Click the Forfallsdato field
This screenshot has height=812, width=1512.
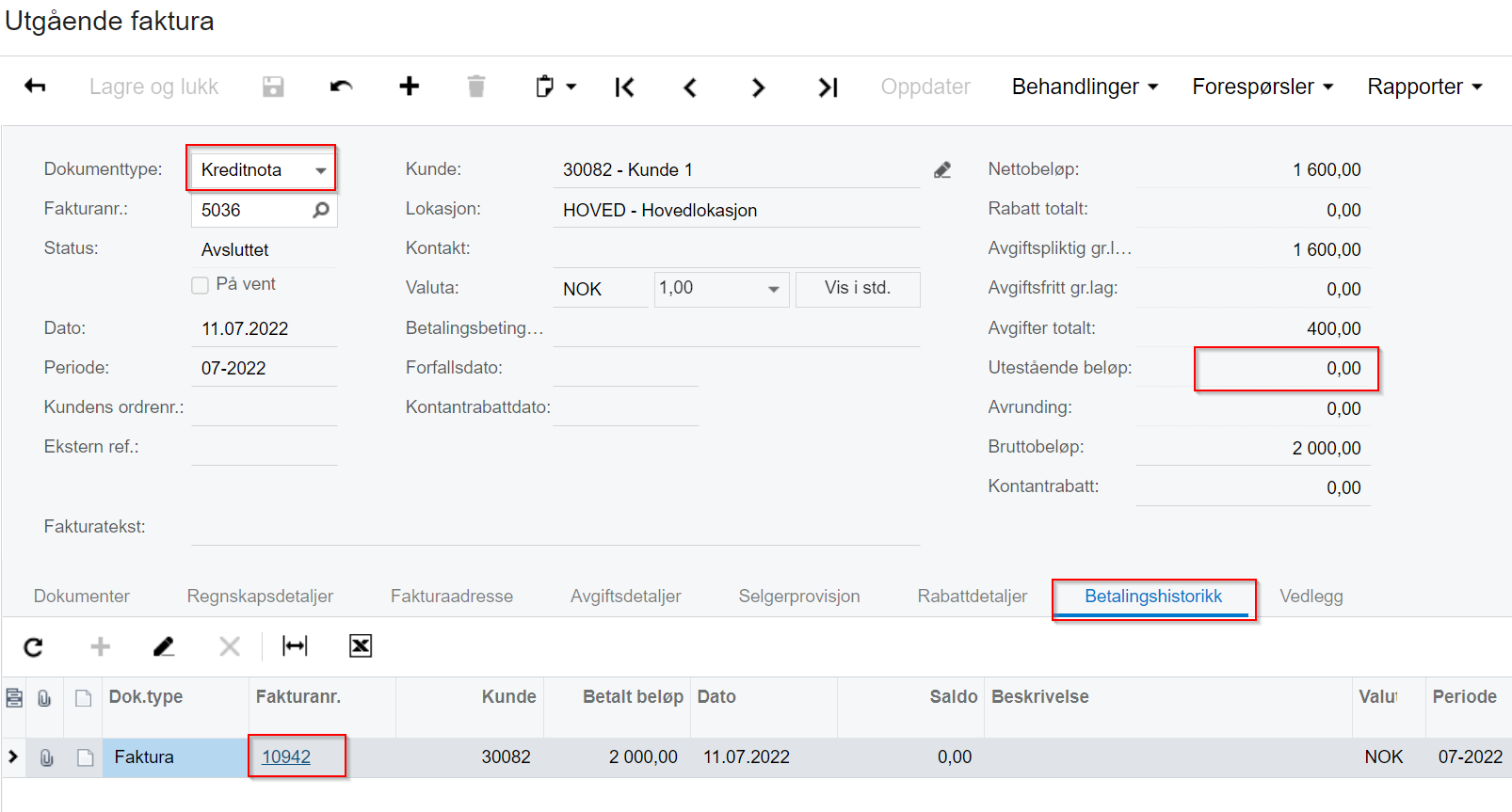[x=625, y=368]
